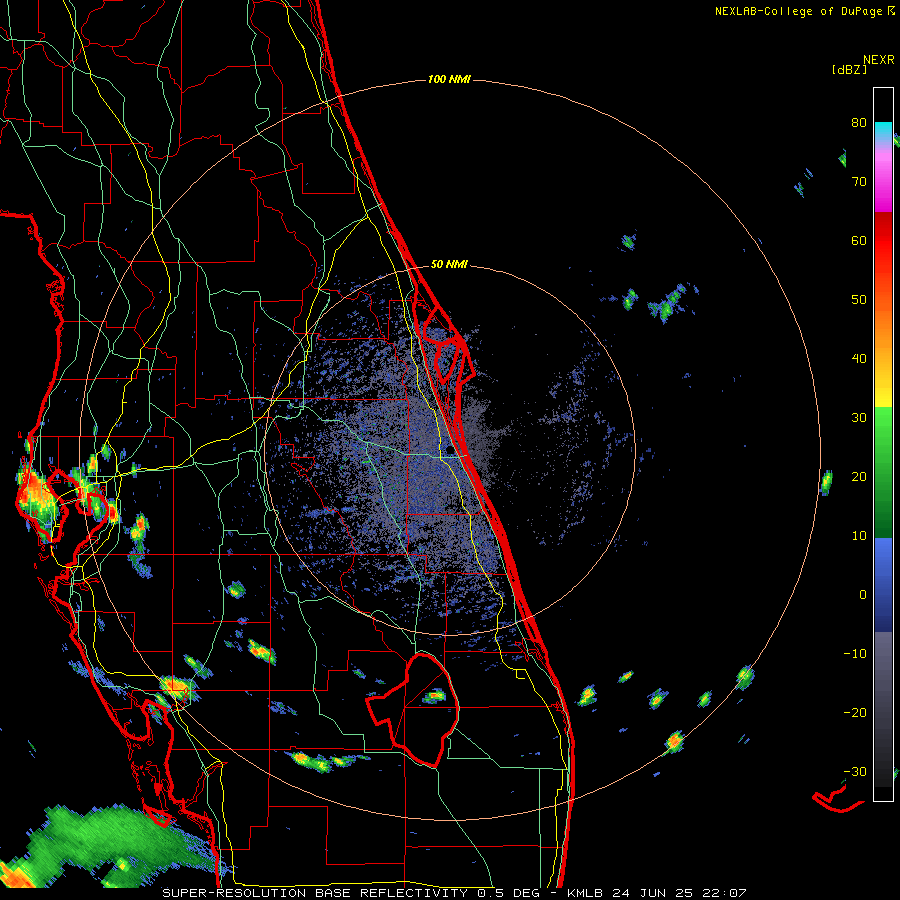Click the 0 value on dBZ scale

[863, 595]
